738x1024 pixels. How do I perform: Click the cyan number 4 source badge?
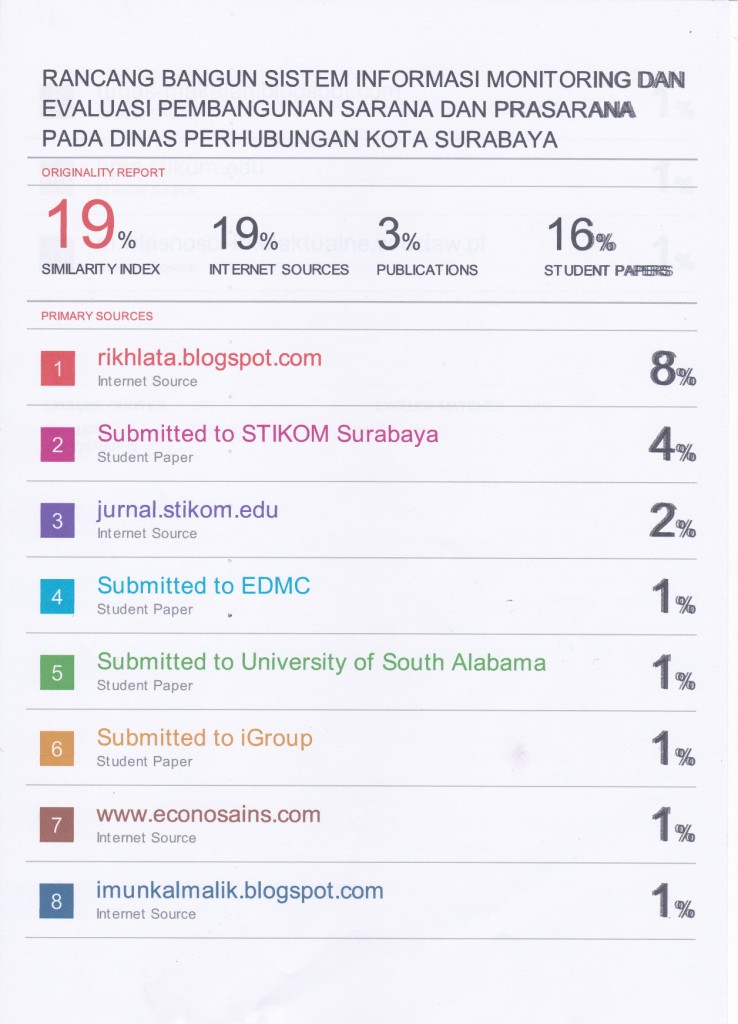coord(58,597)
